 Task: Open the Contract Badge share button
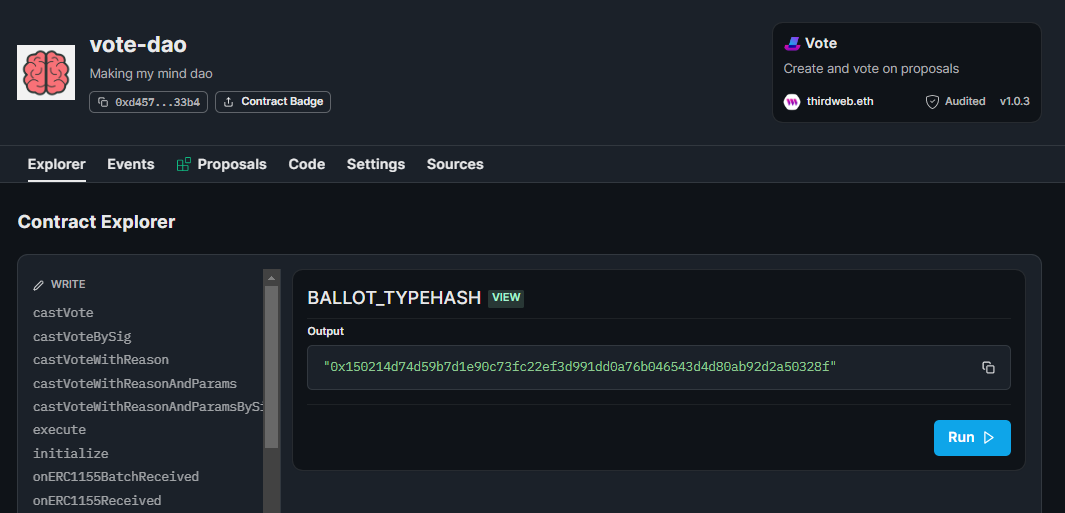273,102
